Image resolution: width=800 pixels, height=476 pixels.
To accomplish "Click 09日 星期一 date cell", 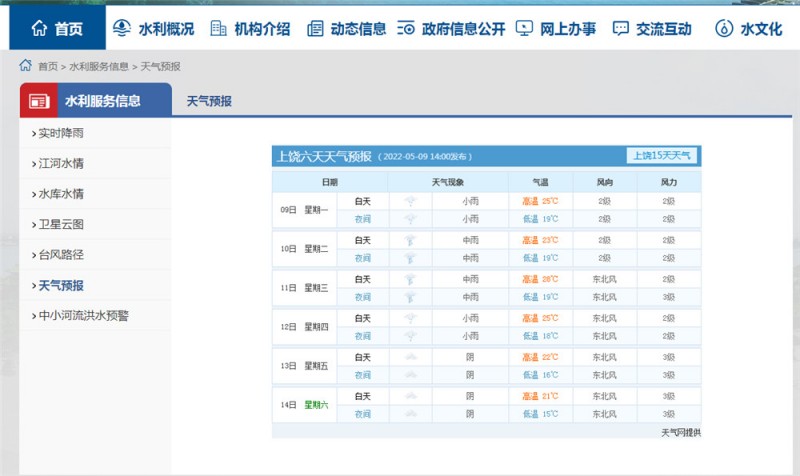I will click(305, 210).
